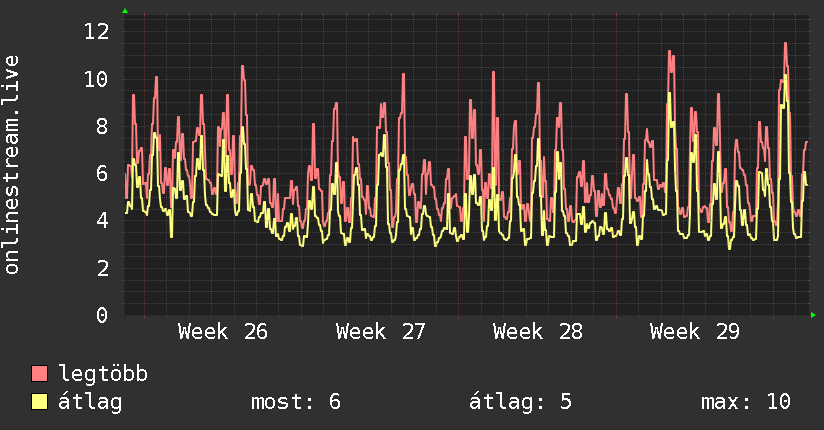The image size is (824, 430).
Task: Click the y-axis value 12
Action: click(97, 32)
